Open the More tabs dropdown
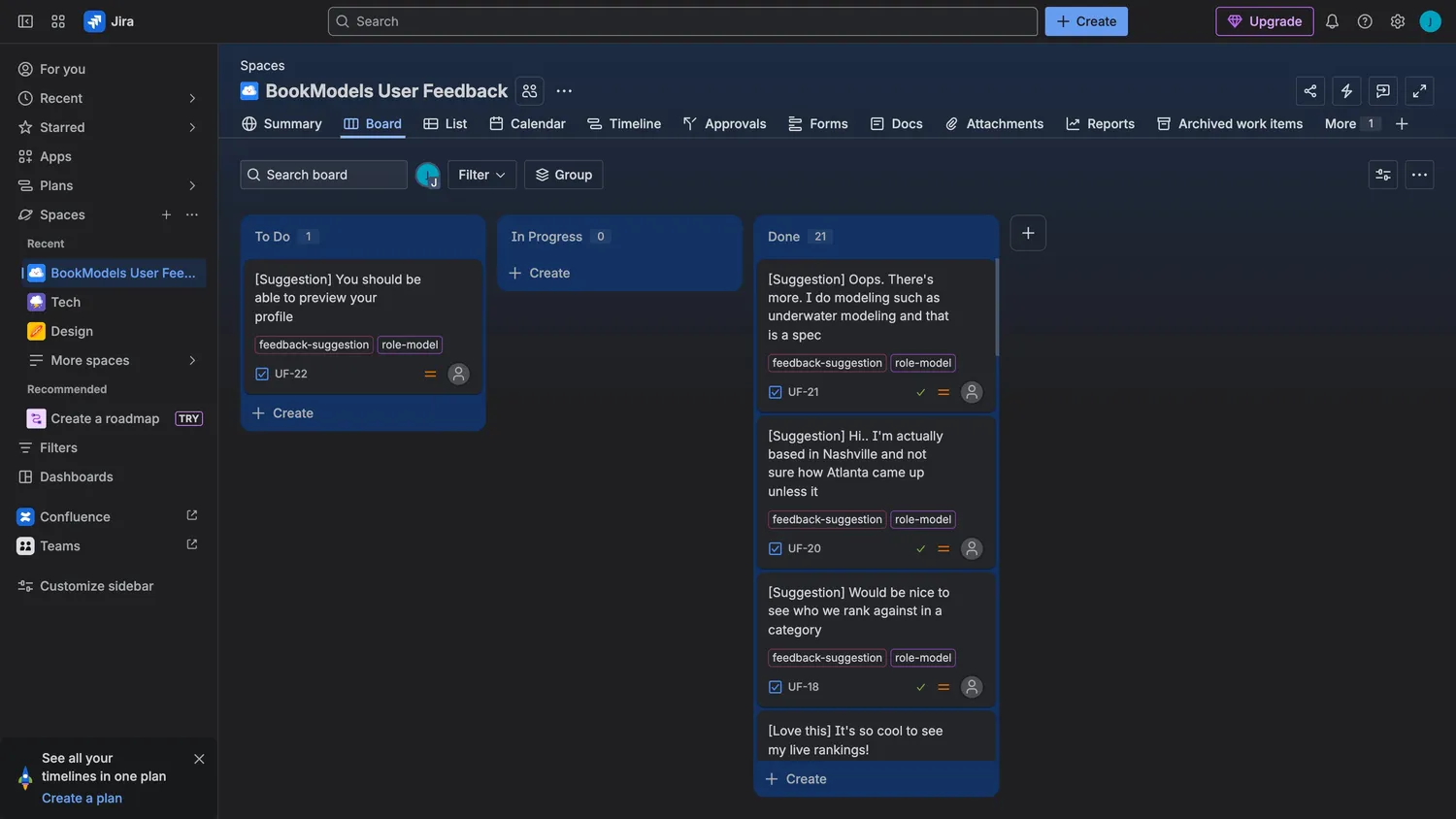Viewport: 1456px width, 819px height. pos(1351,123)
